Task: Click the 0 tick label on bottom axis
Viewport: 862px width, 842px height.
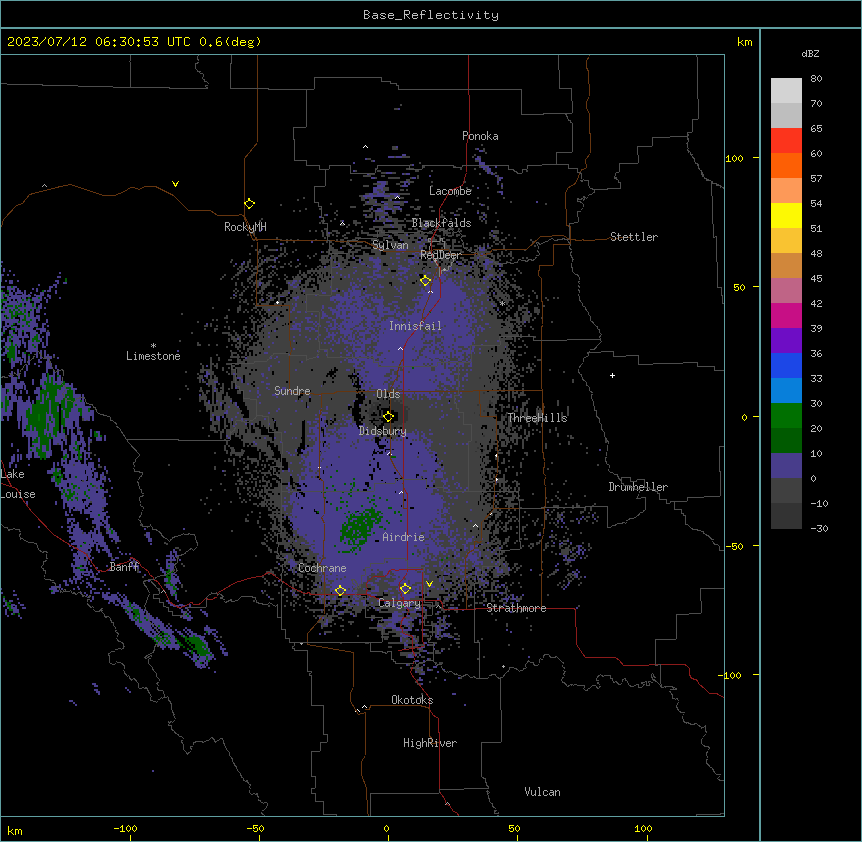Action: point(386,829)
